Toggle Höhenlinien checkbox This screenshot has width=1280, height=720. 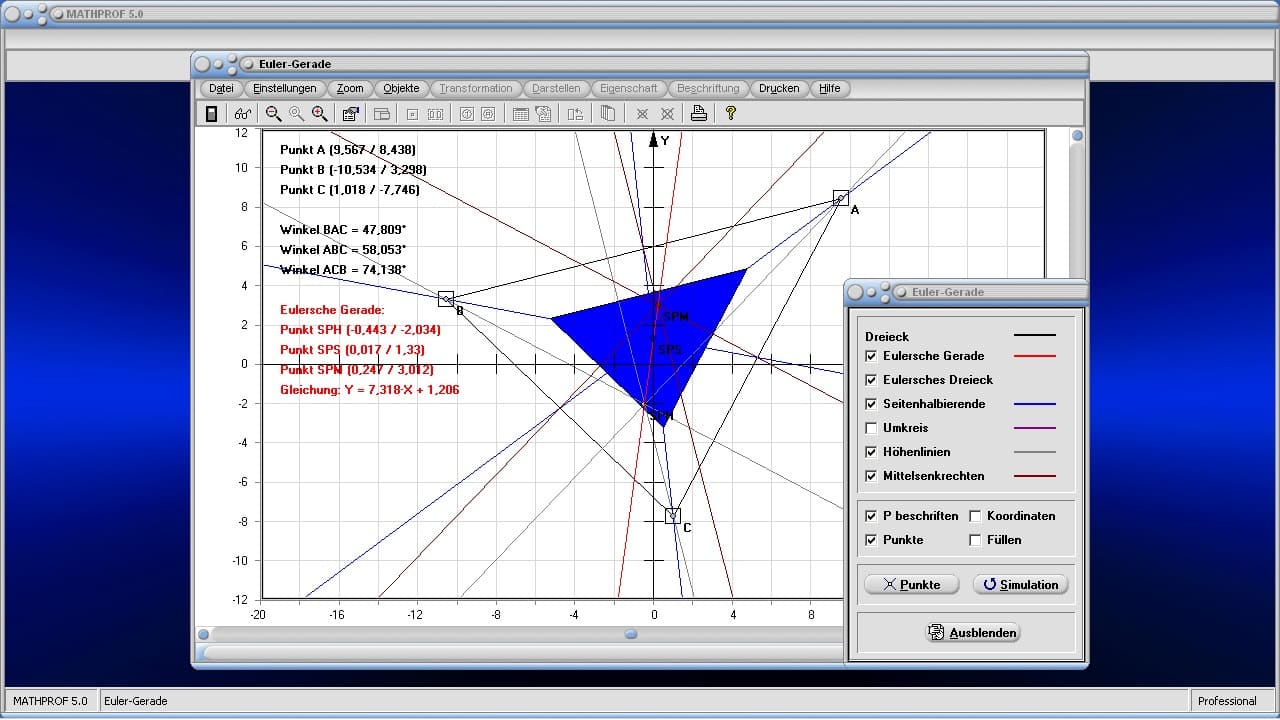click(871, 452)
